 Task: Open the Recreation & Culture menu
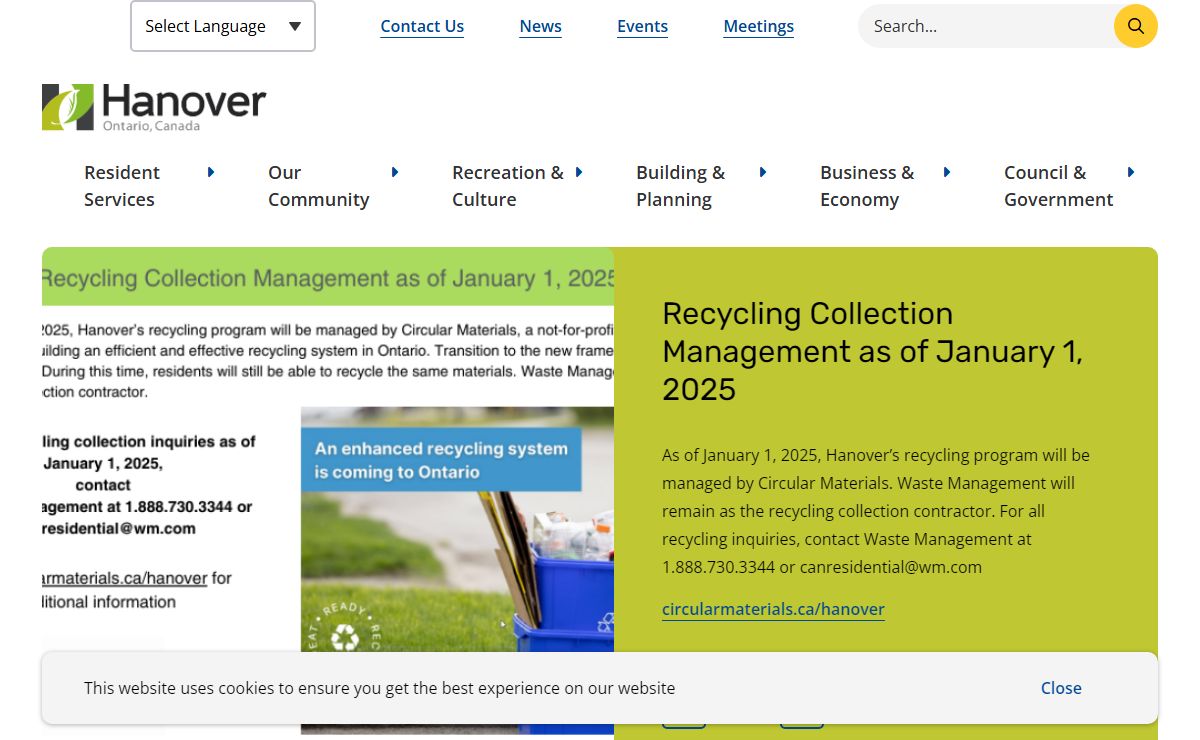(x=508, y=186)
